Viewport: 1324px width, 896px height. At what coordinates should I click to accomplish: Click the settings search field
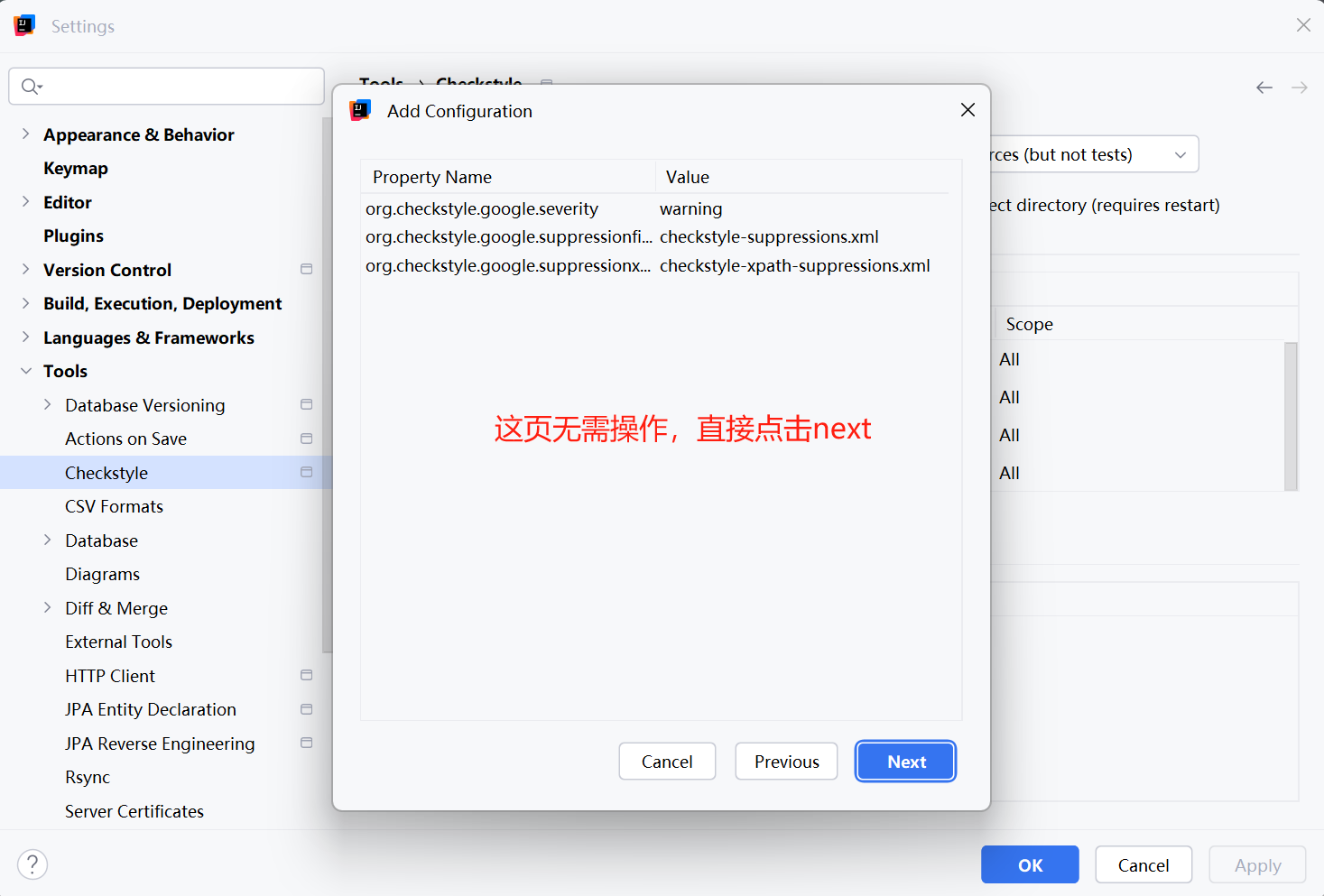coord(166,86)
